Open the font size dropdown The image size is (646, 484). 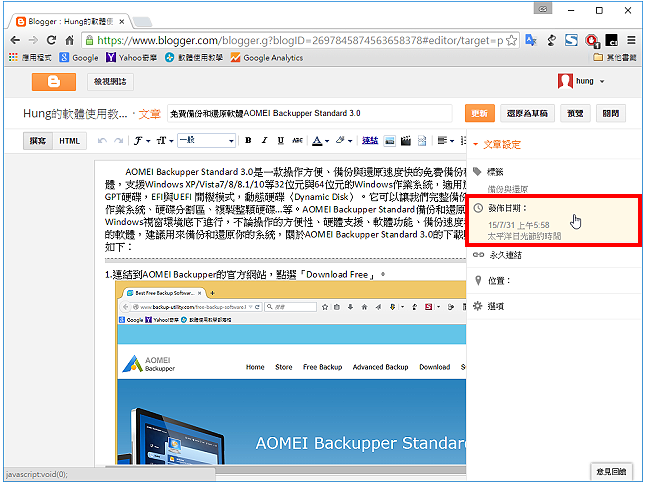[x=165, y=141]
